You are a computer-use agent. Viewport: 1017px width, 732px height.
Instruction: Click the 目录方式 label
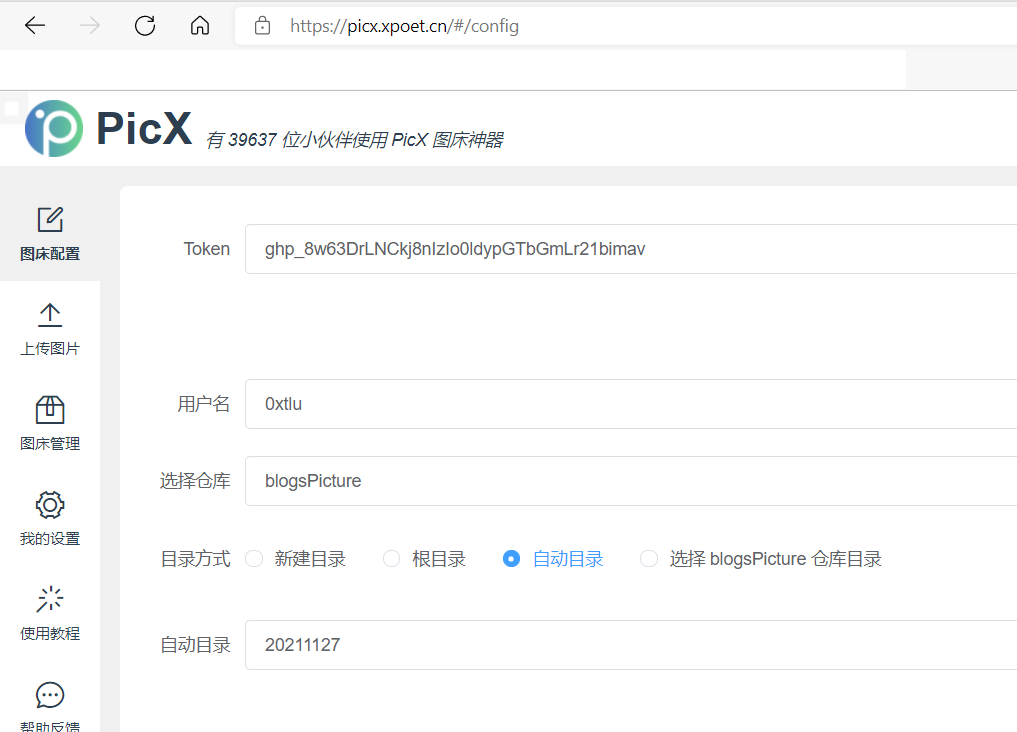tap(195, 559)
